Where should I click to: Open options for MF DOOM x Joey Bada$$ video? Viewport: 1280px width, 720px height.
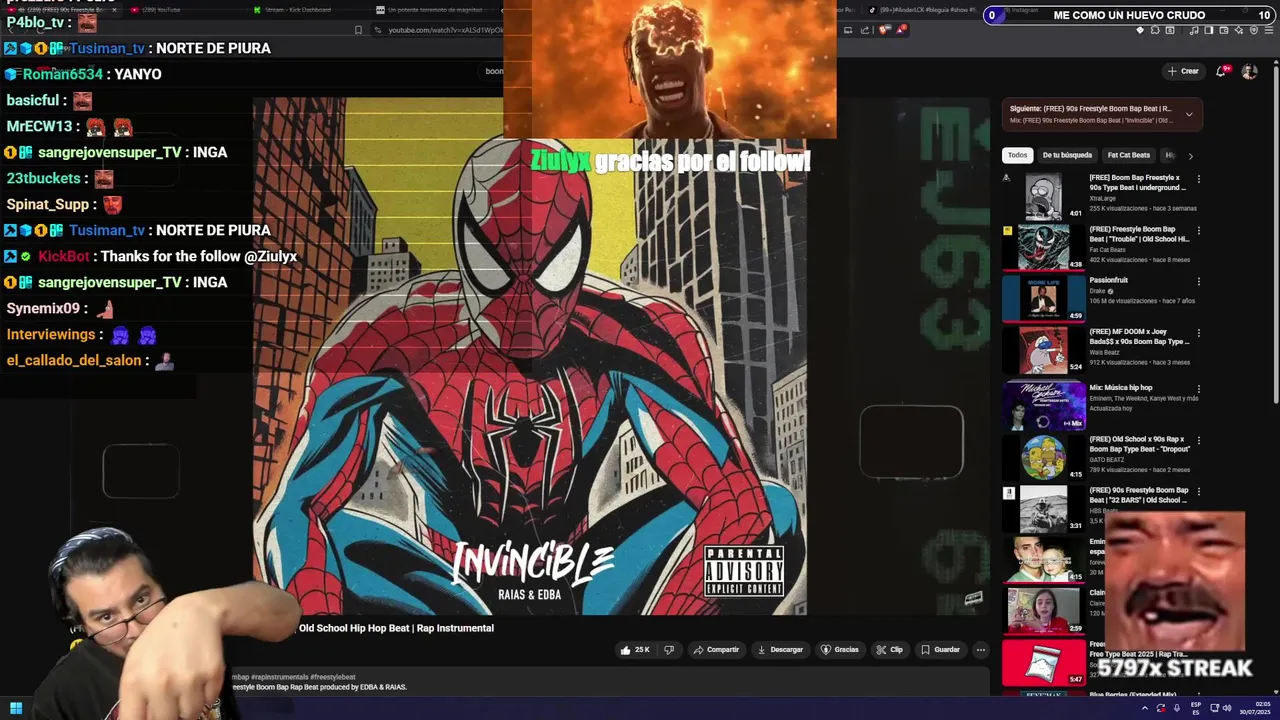[1198, 333]
